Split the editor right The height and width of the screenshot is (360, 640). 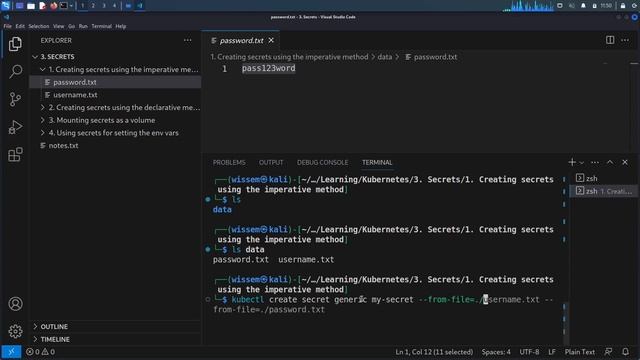[610, 40]
